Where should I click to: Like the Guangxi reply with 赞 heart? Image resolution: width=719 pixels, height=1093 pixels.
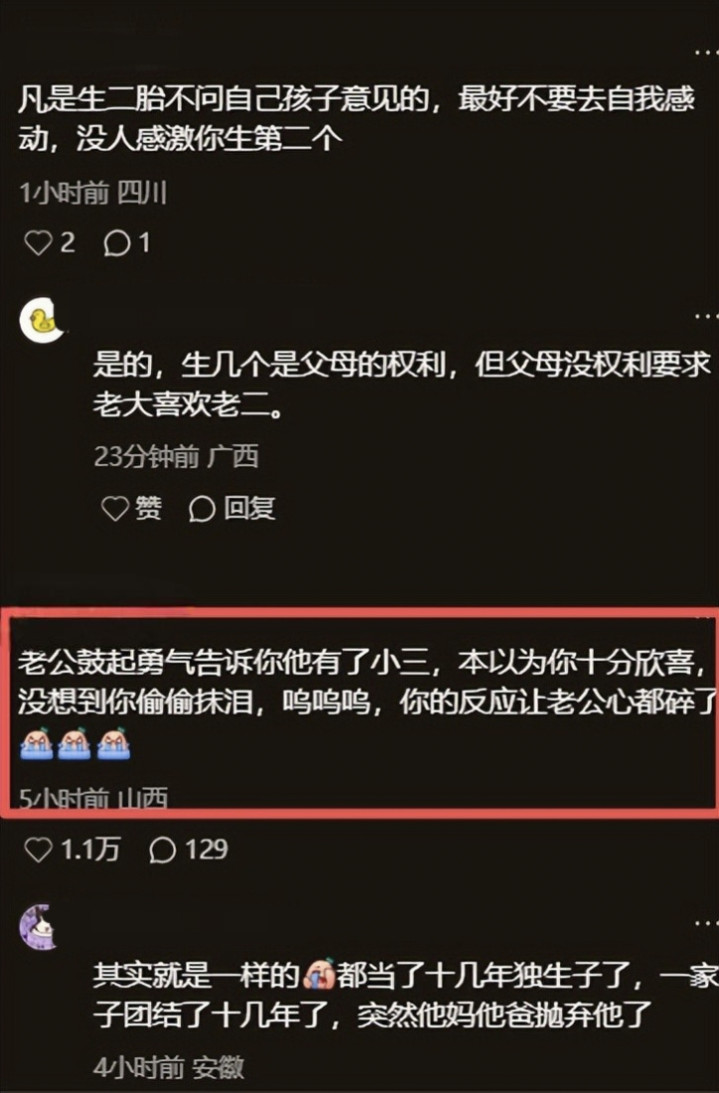point(131,508)
